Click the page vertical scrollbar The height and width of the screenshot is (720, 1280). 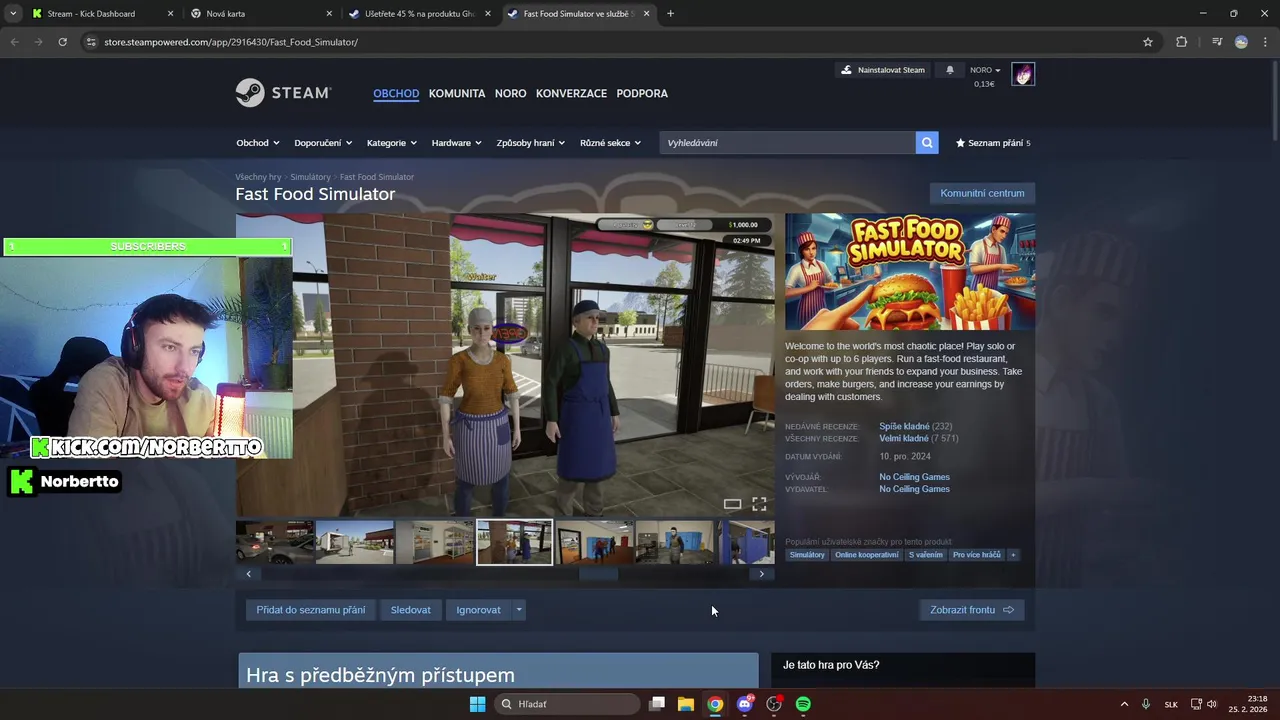click(x=1273, y=100)
